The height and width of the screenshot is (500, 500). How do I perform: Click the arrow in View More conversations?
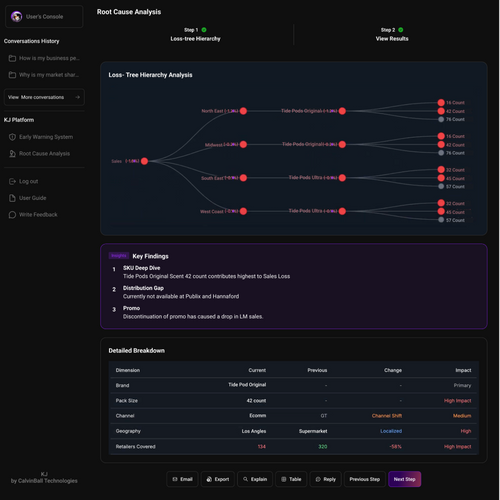pos(77,97)
